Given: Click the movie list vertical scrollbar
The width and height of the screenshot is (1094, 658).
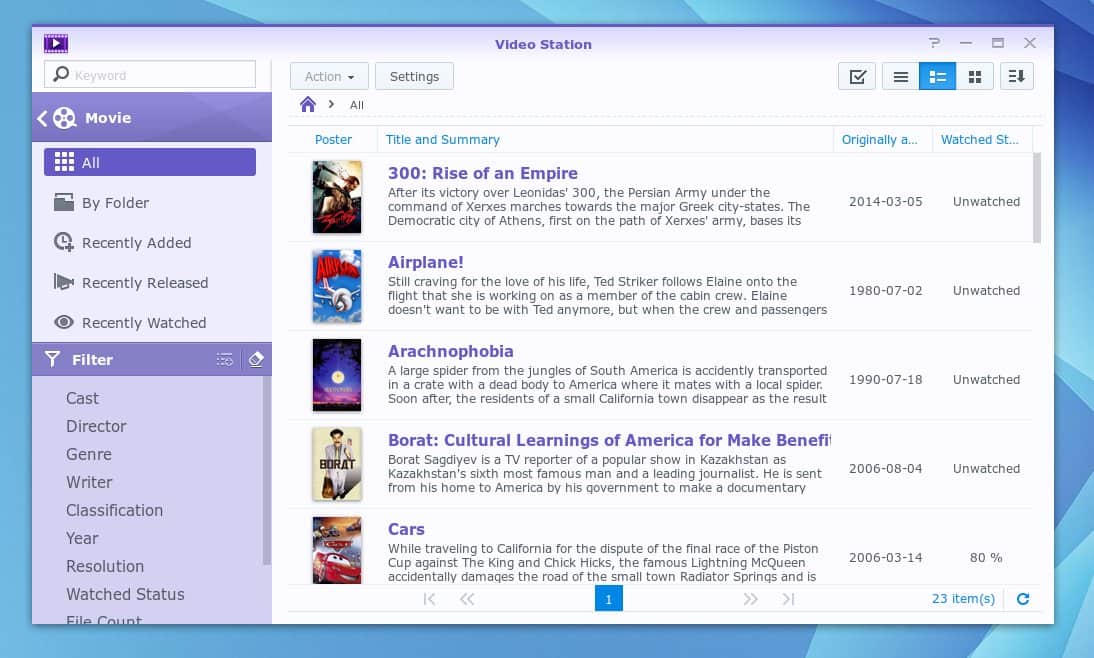Looking at the screenshot, I should coord(1037,198).
